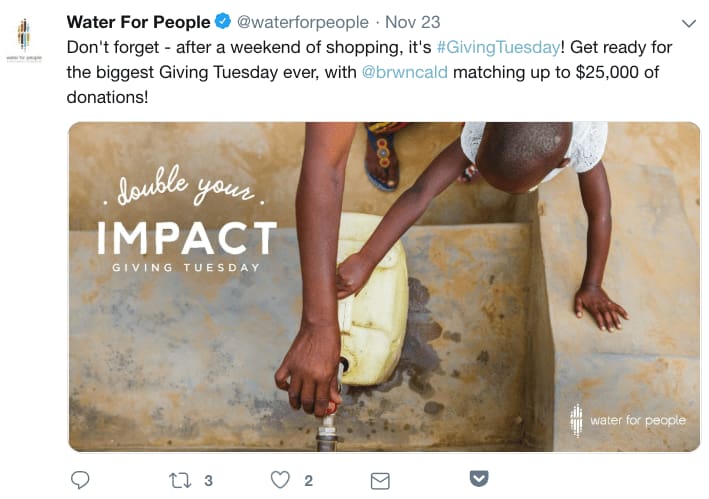
Task: Visit the @brwncald mention link
Action: (405, 72)
